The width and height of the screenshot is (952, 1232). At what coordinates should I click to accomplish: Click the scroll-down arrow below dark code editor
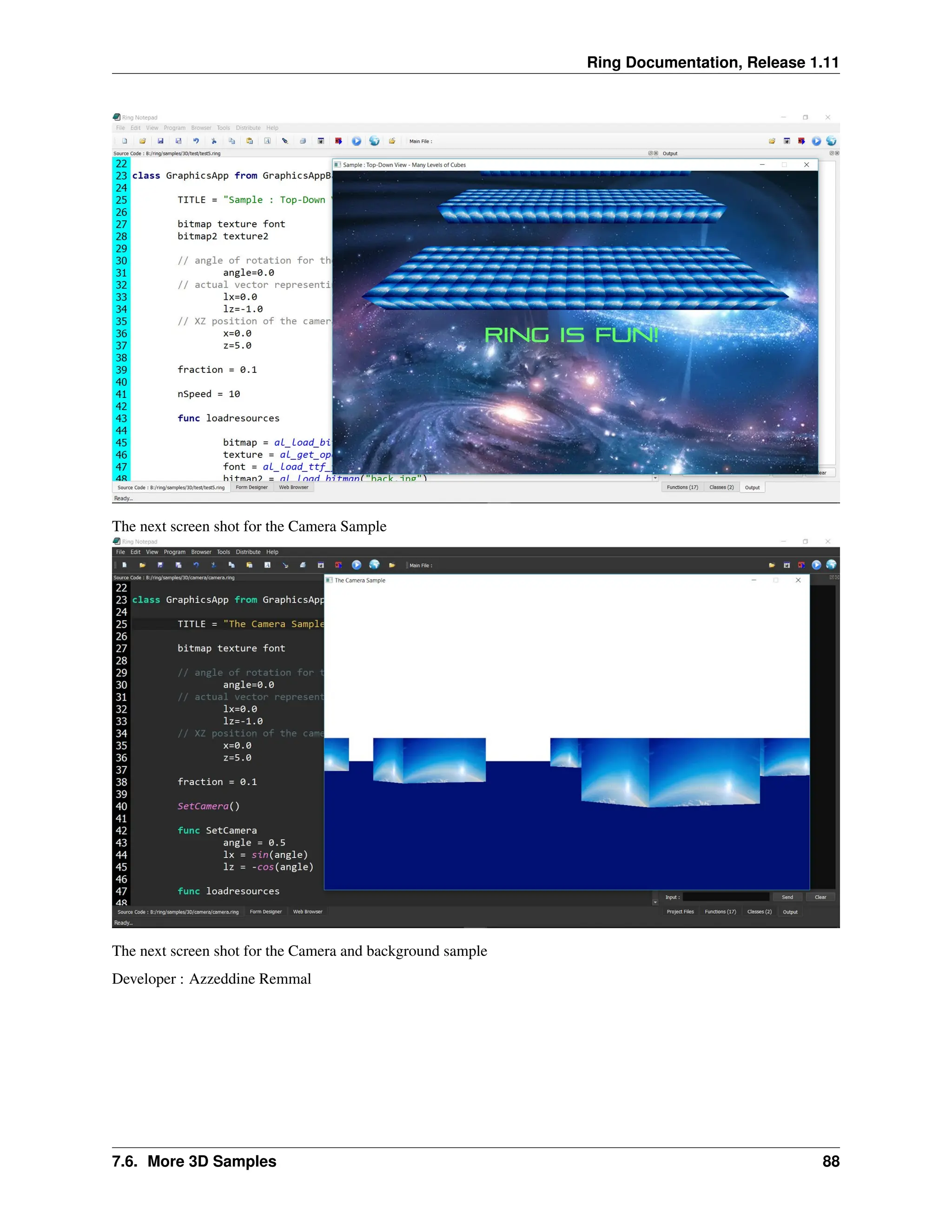(x=655, y=902)
